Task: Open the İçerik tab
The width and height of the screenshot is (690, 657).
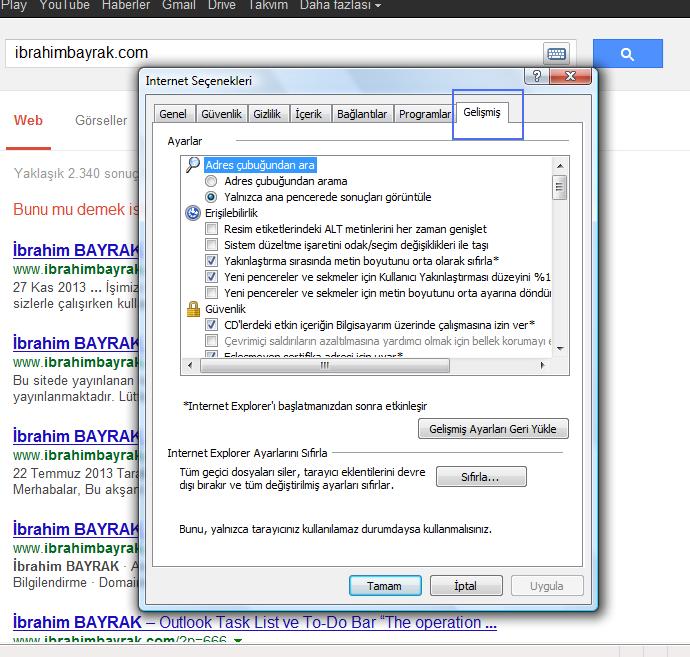Action: pyautogui.click(x=308, y=114)
